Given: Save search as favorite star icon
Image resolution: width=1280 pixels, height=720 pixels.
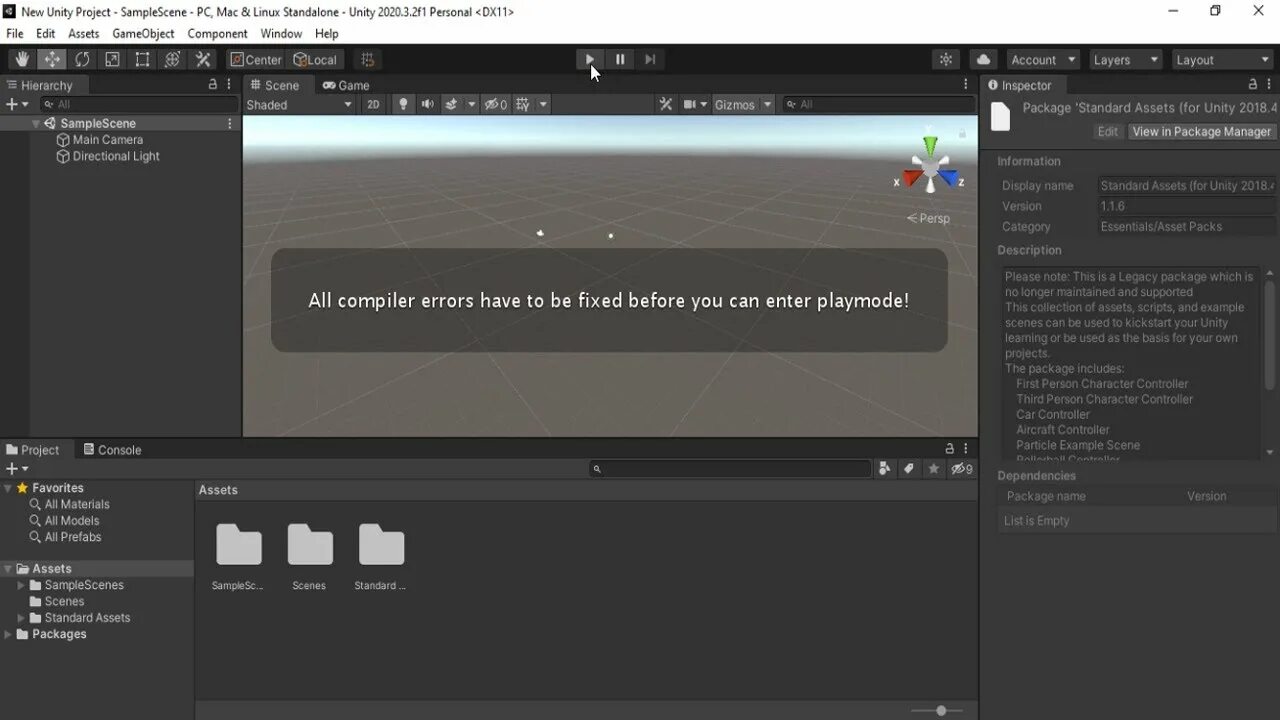Looking at the screenshot, I should pyautogui.click(x=933, y=469).
